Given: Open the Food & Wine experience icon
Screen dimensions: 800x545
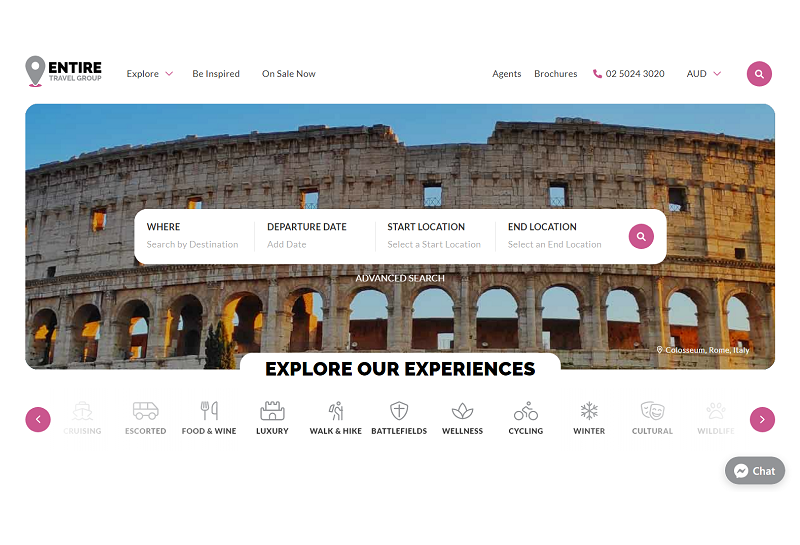Looking at the screenshot, I should coord(209,411).
